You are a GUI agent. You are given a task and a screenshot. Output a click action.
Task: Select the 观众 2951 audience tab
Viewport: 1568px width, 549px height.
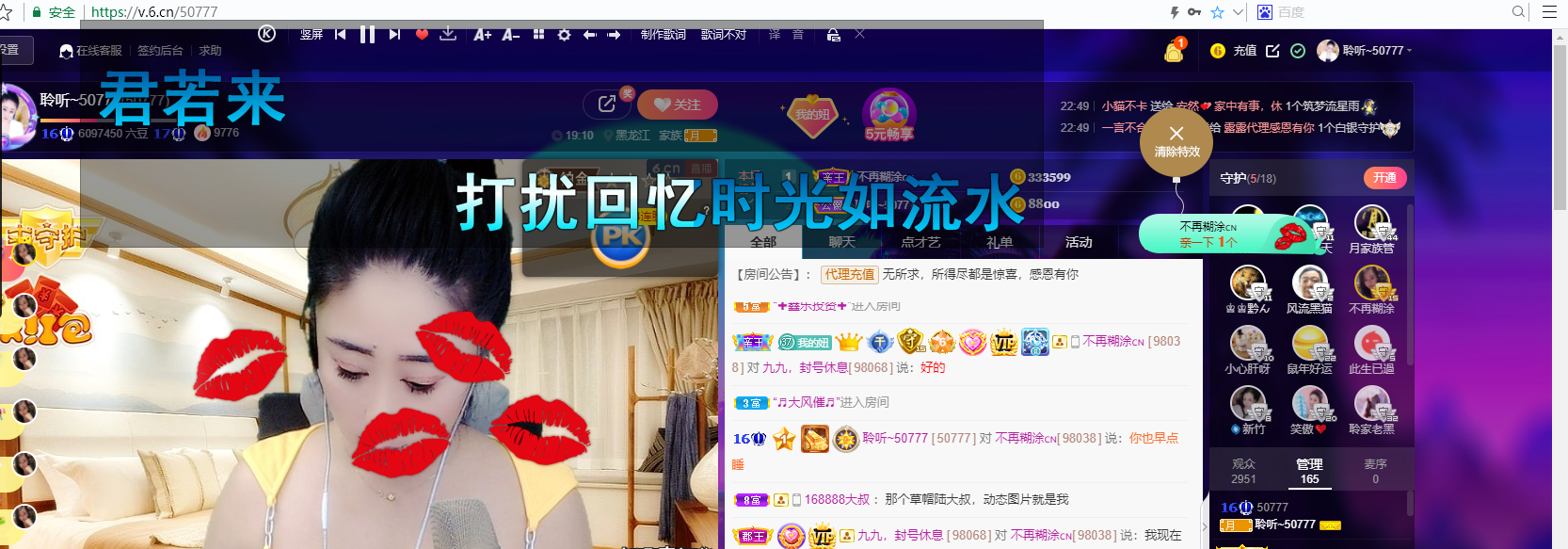[1243, 471]
